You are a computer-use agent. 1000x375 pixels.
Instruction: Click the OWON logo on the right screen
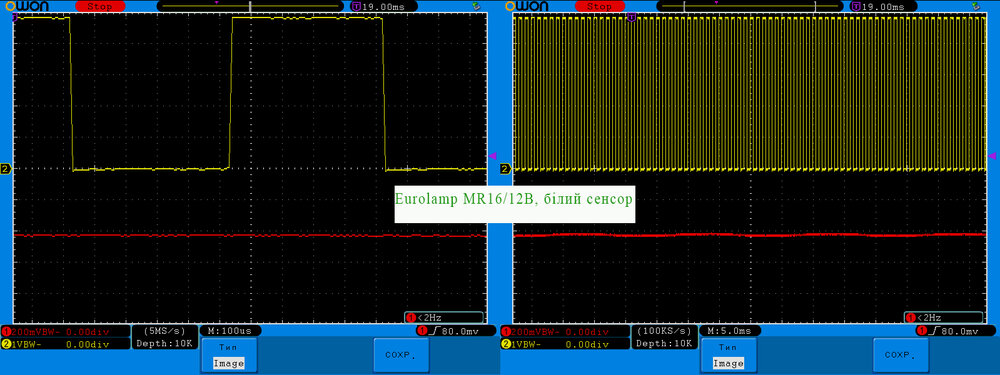[526, 6]
